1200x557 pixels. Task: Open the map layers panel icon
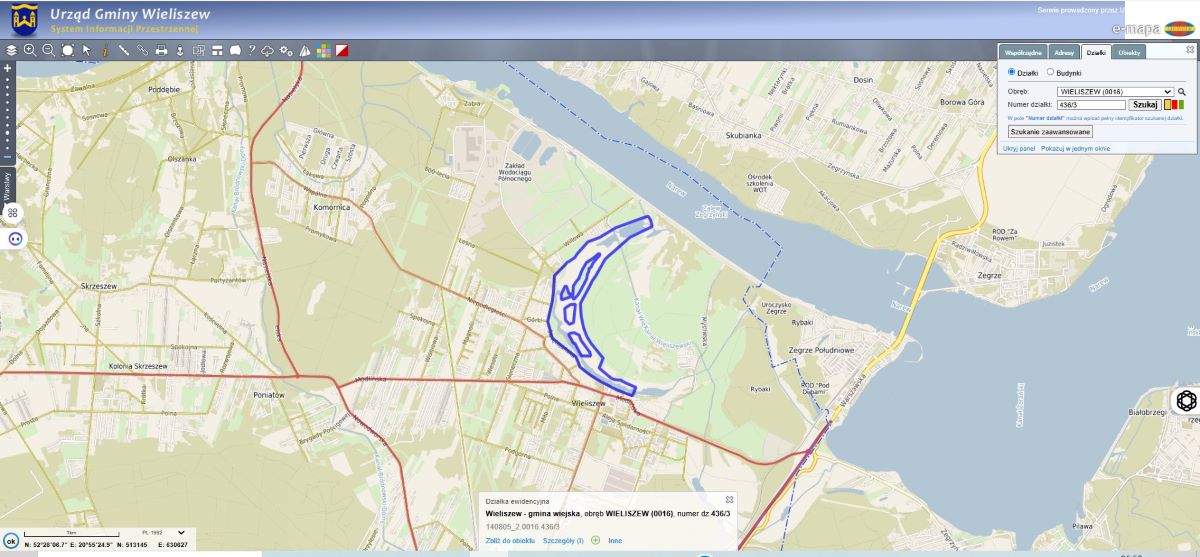(11, 50)
